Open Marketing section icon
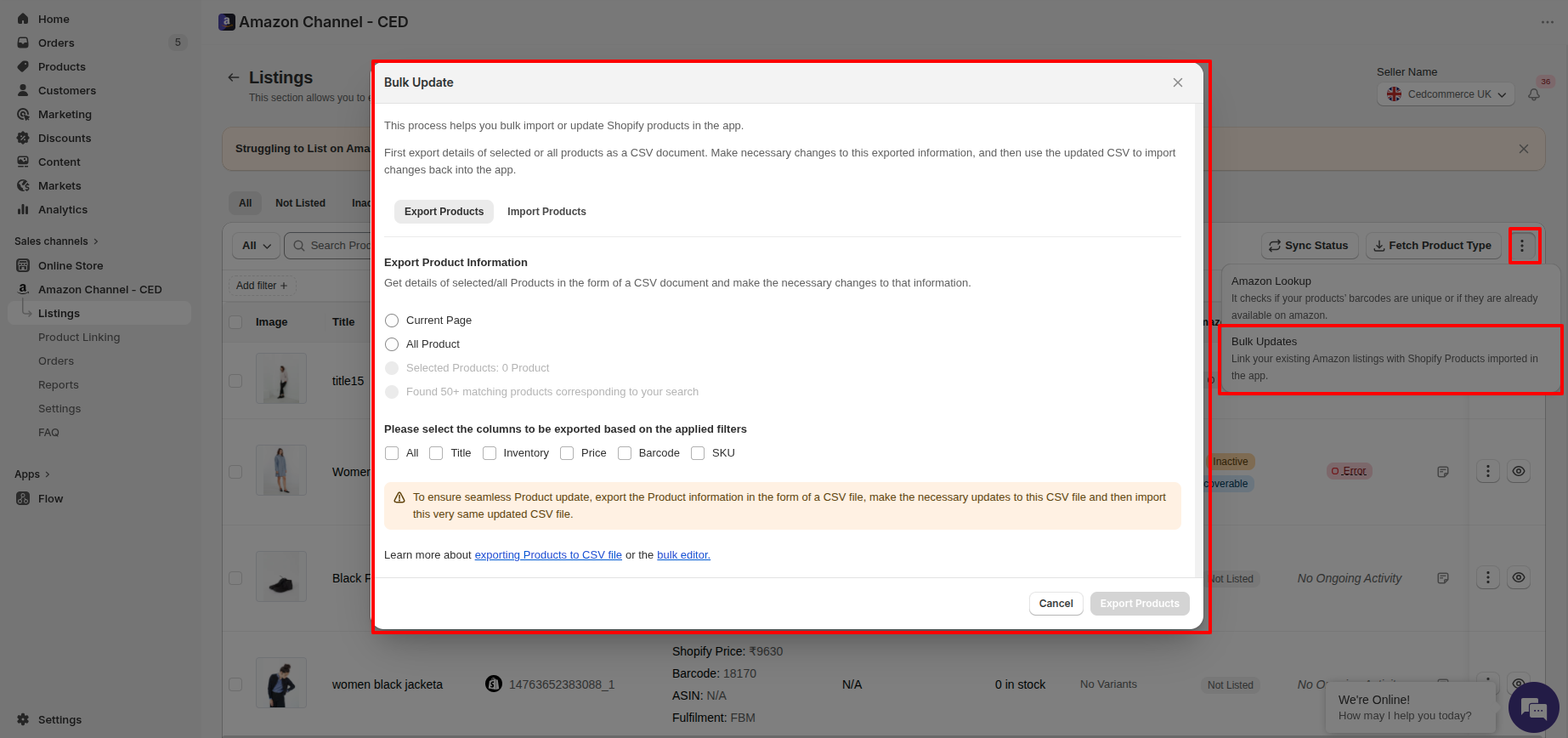1568x738 pixels. point(23,114)
